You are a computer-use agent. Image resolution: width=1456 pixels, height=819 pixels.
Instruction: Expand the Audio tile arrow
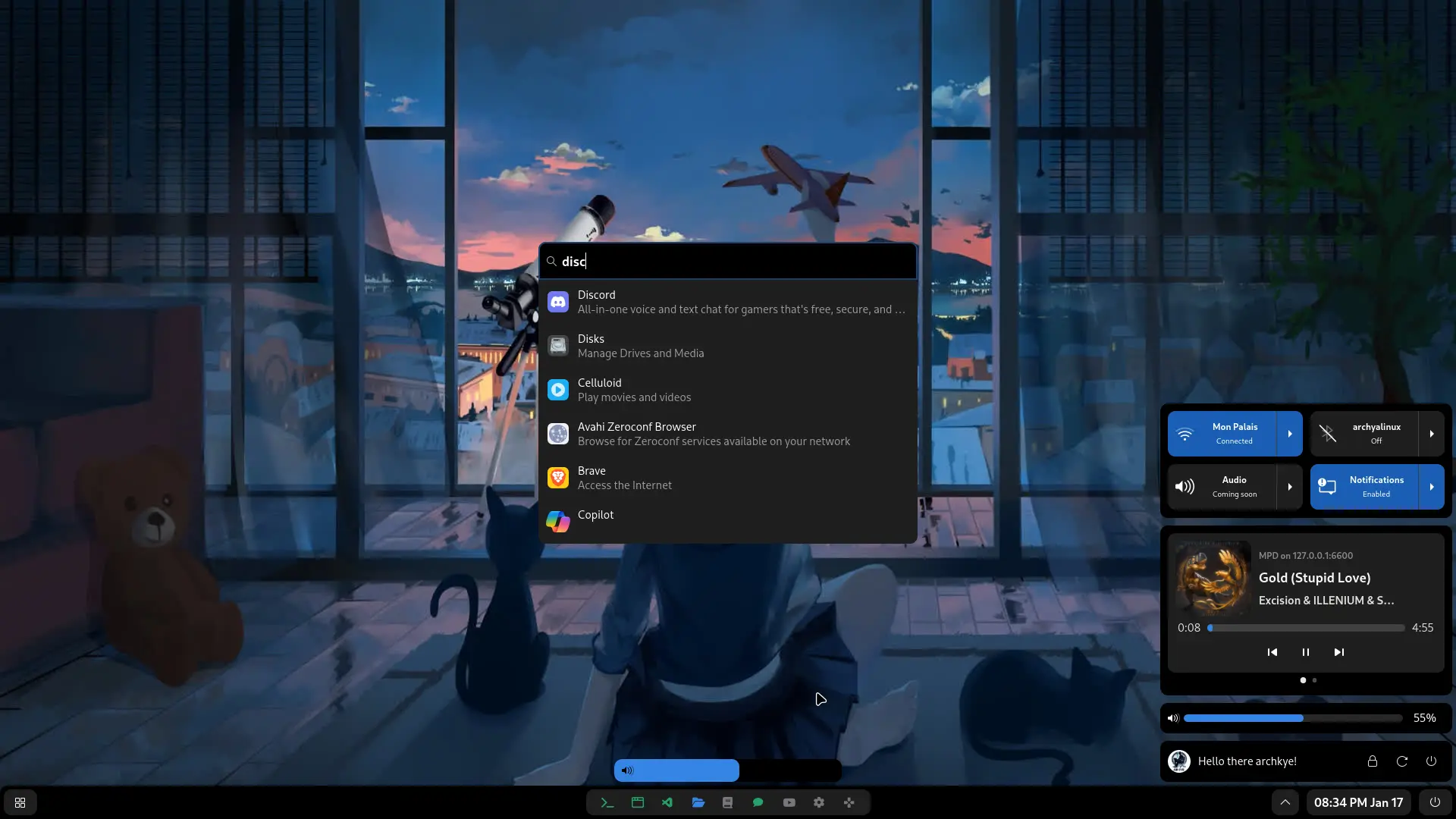[x=1289, y=487]
